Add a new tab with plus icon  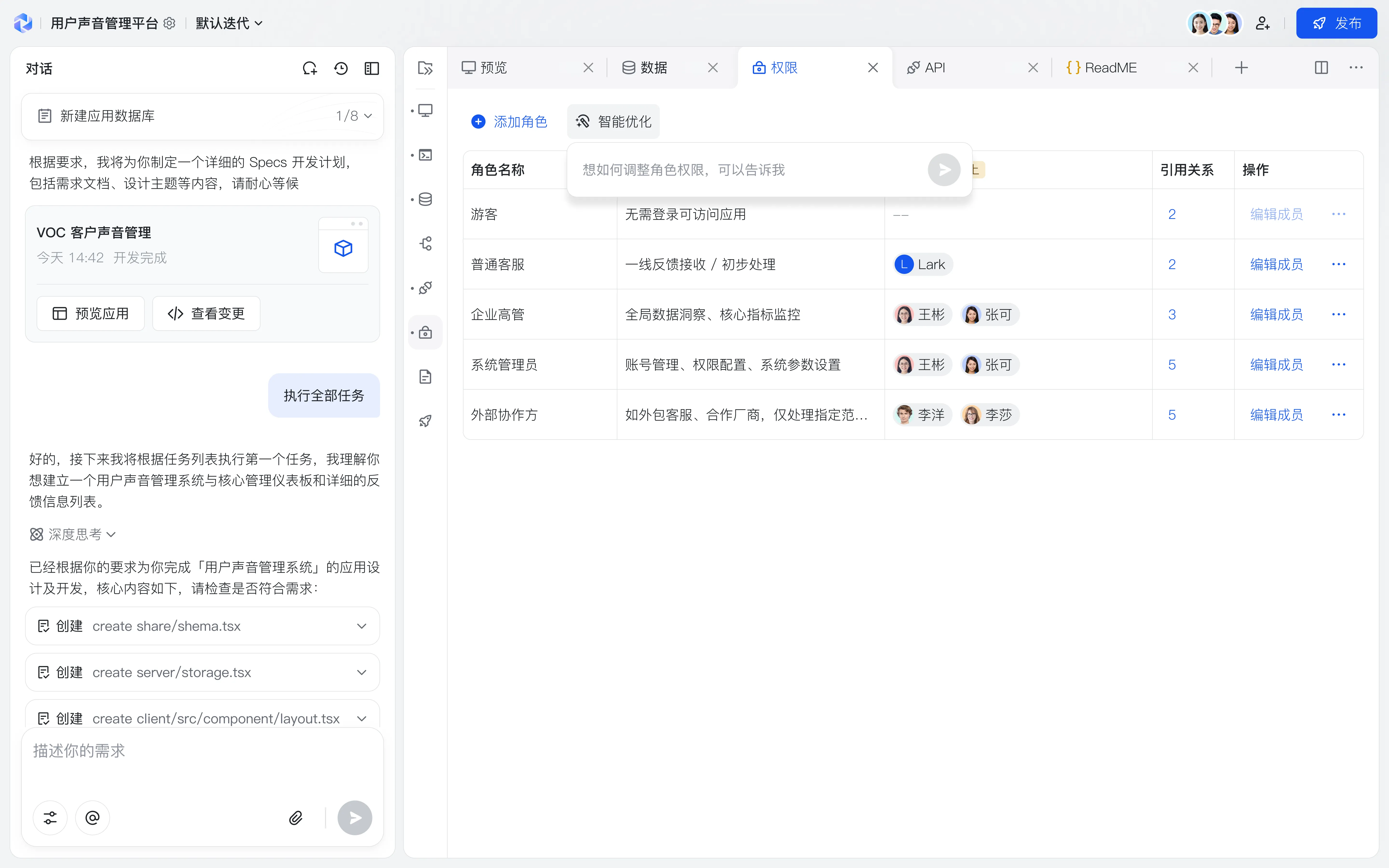[x=1241, y=68]
